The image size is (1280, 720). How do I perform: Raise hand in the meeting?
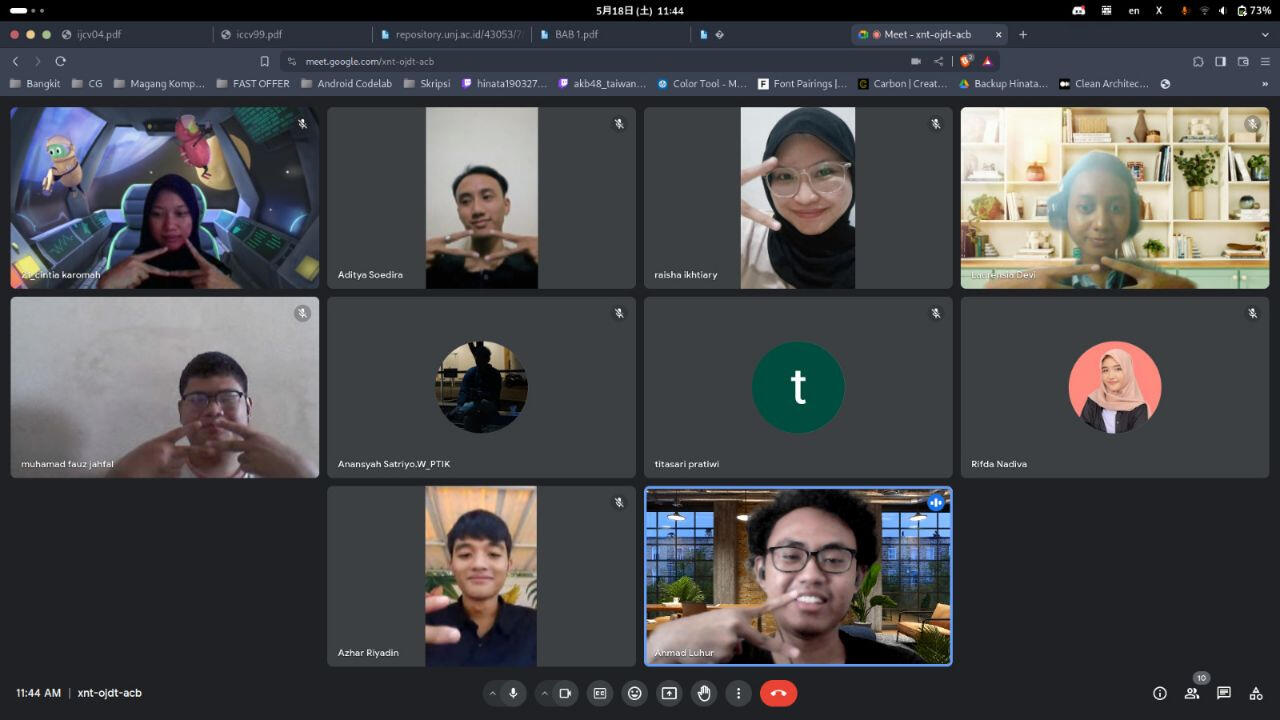click(x=704, y=693)
